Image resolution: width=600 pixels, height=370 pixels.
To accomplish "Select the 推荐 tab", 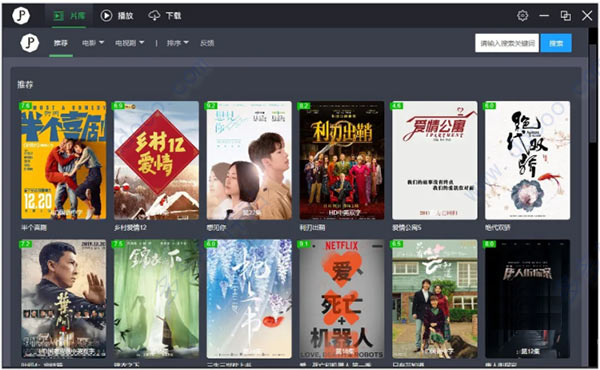I will (61, 43).
